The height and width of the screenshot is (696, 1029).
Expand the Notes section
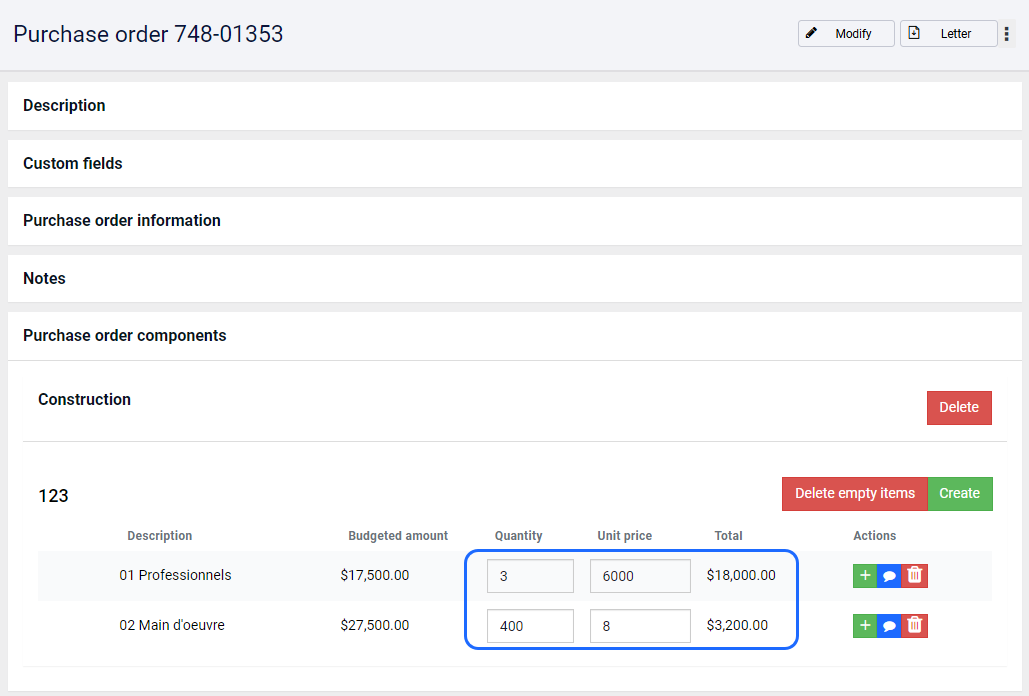pyautogui.click(x=514, y=278)
